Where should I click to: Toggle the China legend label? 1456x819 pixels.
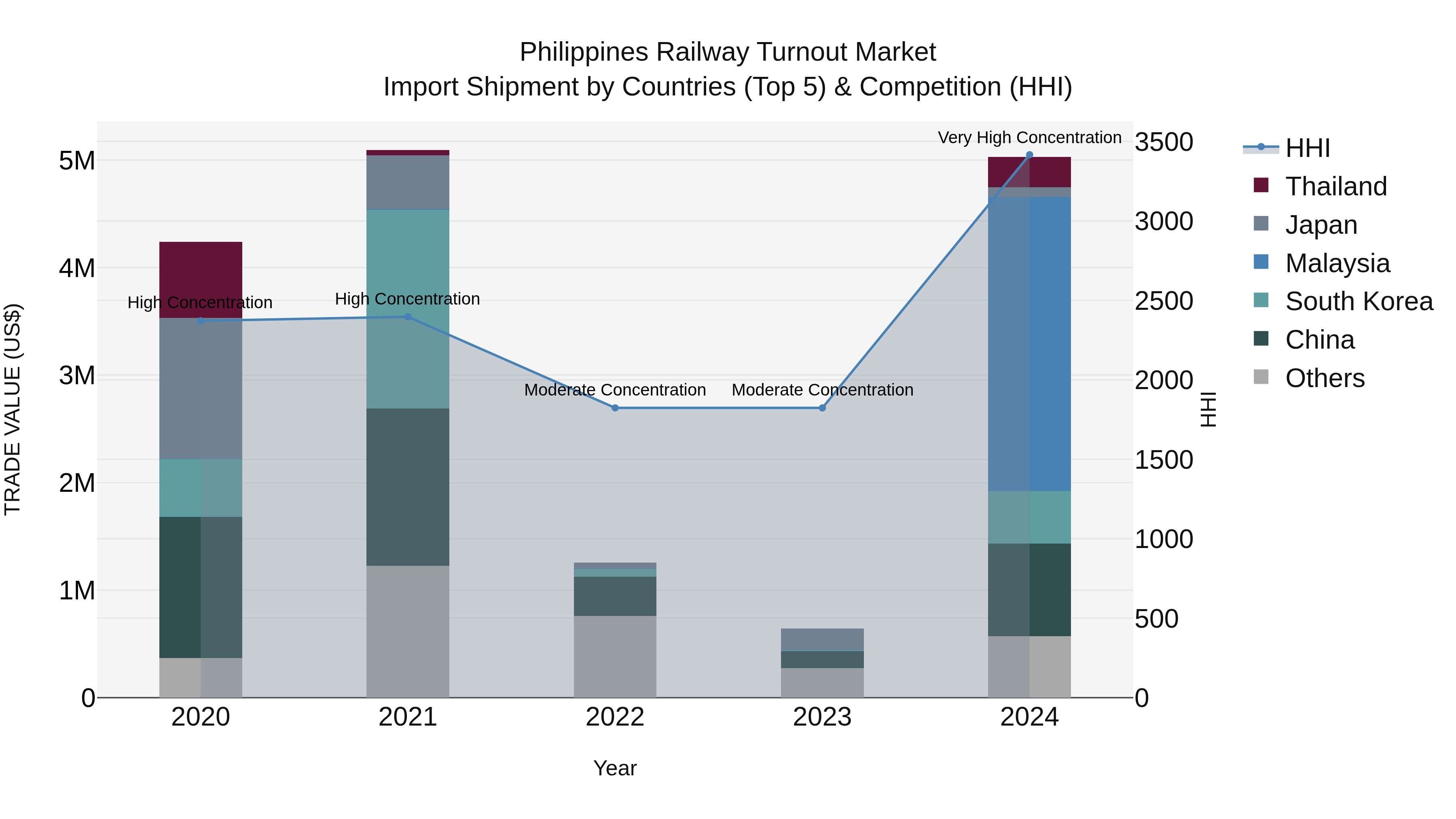tap(1320, 340)
